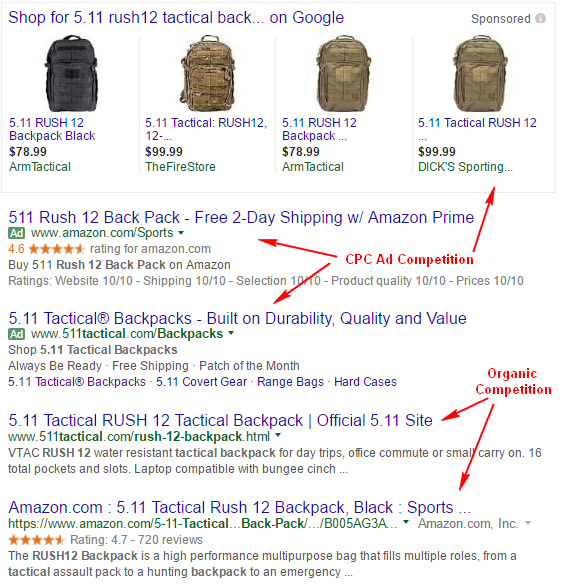Open the multicam RUSH12 backpack image

[207, 73]
